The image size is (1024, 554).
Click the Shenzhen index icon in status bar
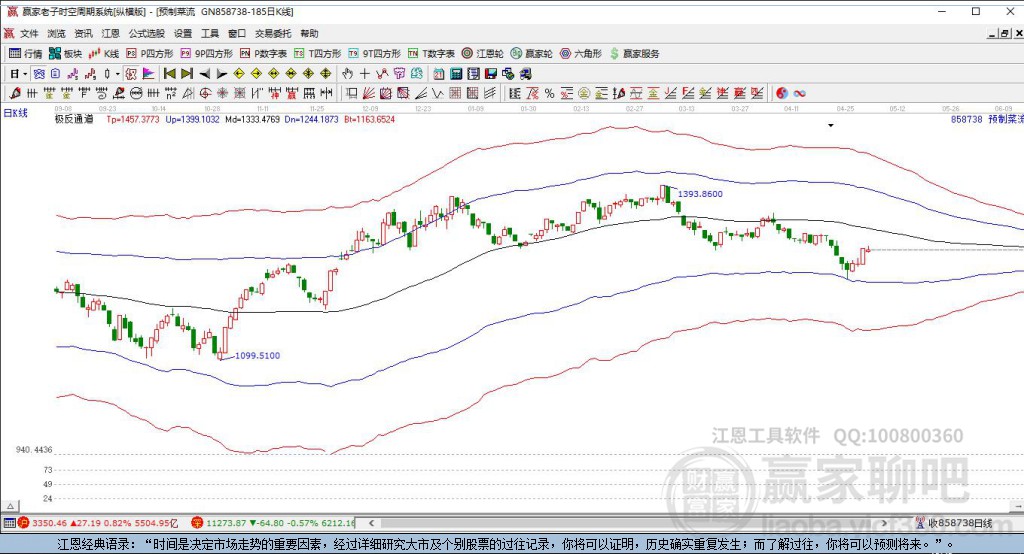click(x=197, y=523)
